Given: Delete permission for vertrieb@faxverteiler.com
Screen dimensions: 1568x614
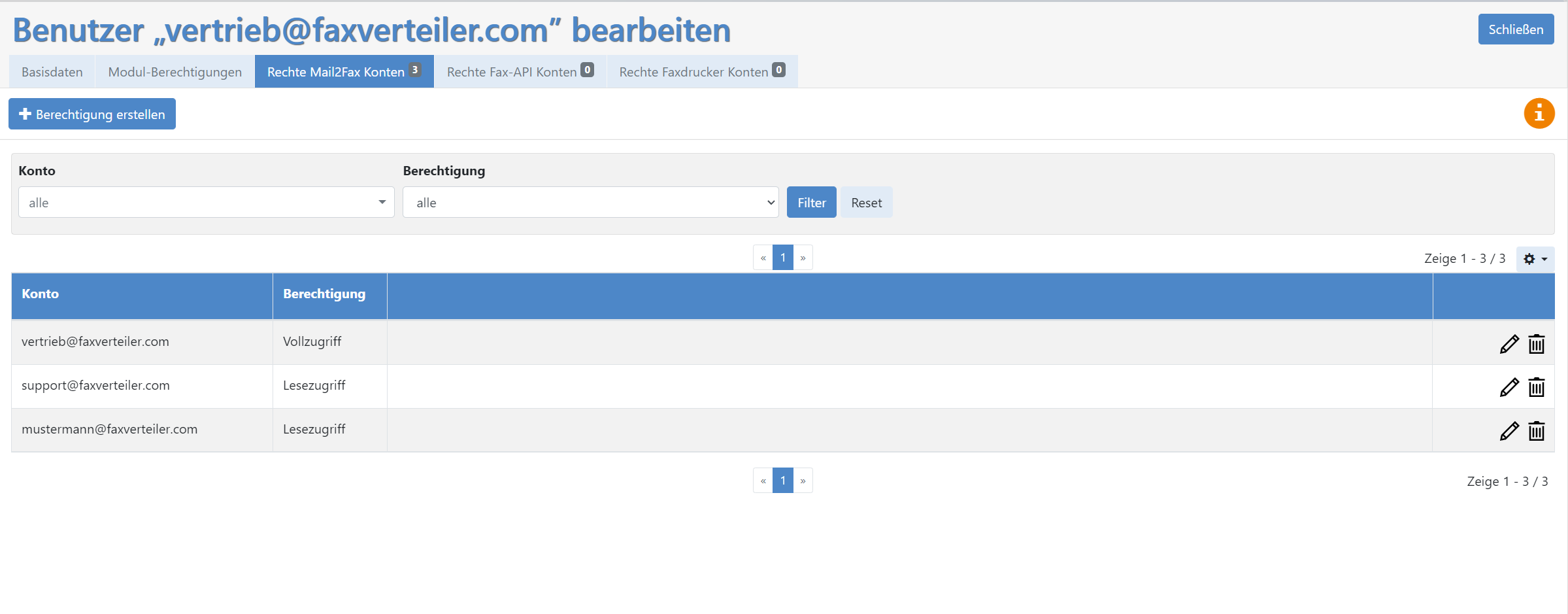Looking at the screenshot, I should pos(1537,343).
